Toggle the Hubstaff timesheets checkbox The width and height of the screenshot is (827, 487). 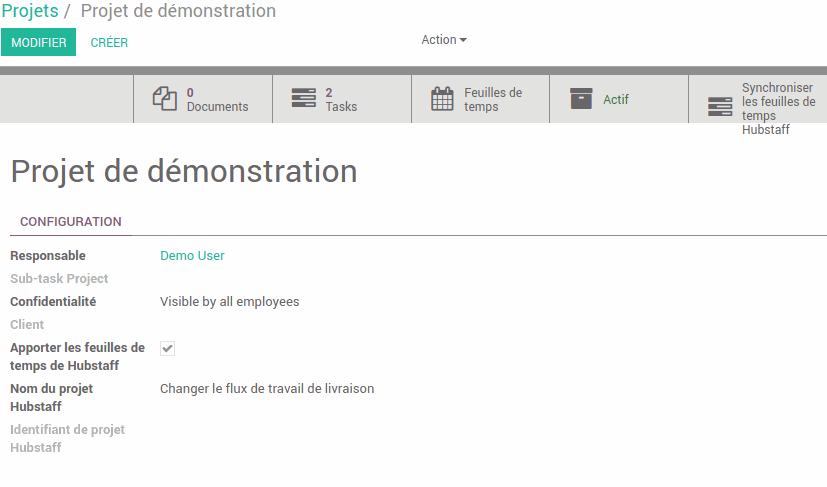click(x=167, y=348)
